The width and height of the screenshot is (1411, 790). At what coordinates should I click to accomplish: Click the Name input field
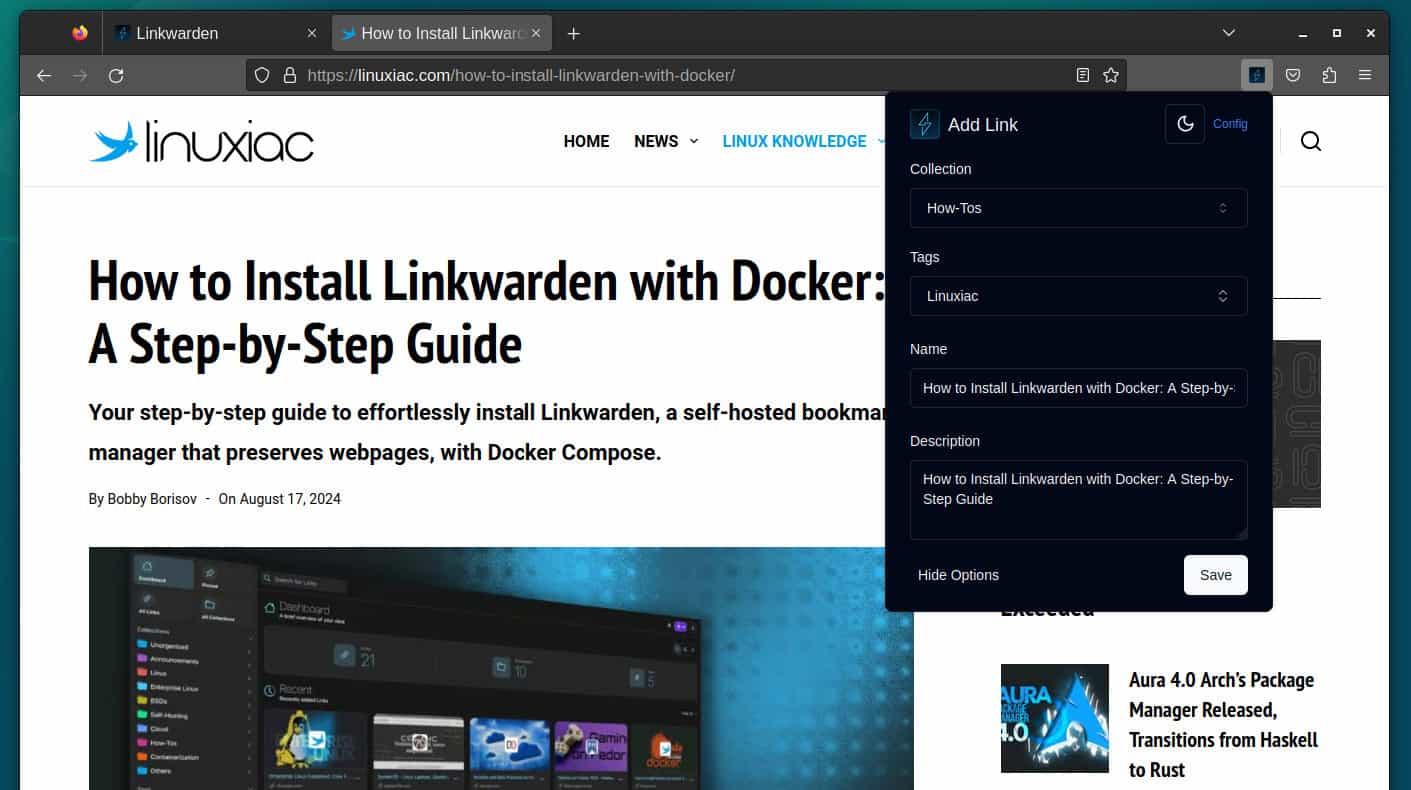click(1078, 388)
